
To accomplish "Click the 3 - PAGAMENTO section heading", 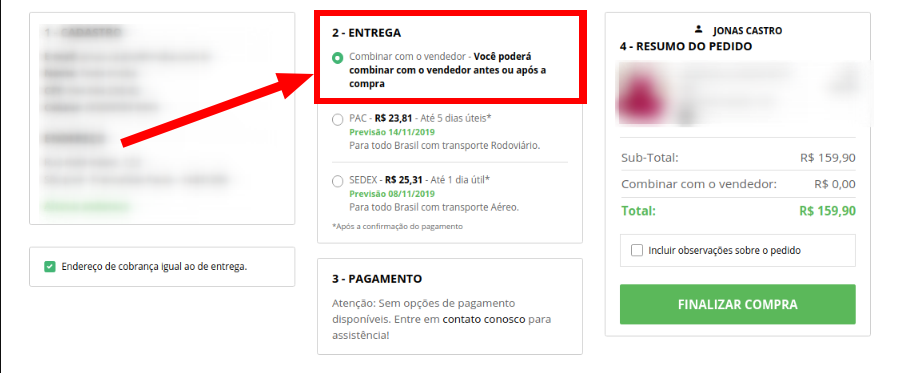I will tap(377, 279).
